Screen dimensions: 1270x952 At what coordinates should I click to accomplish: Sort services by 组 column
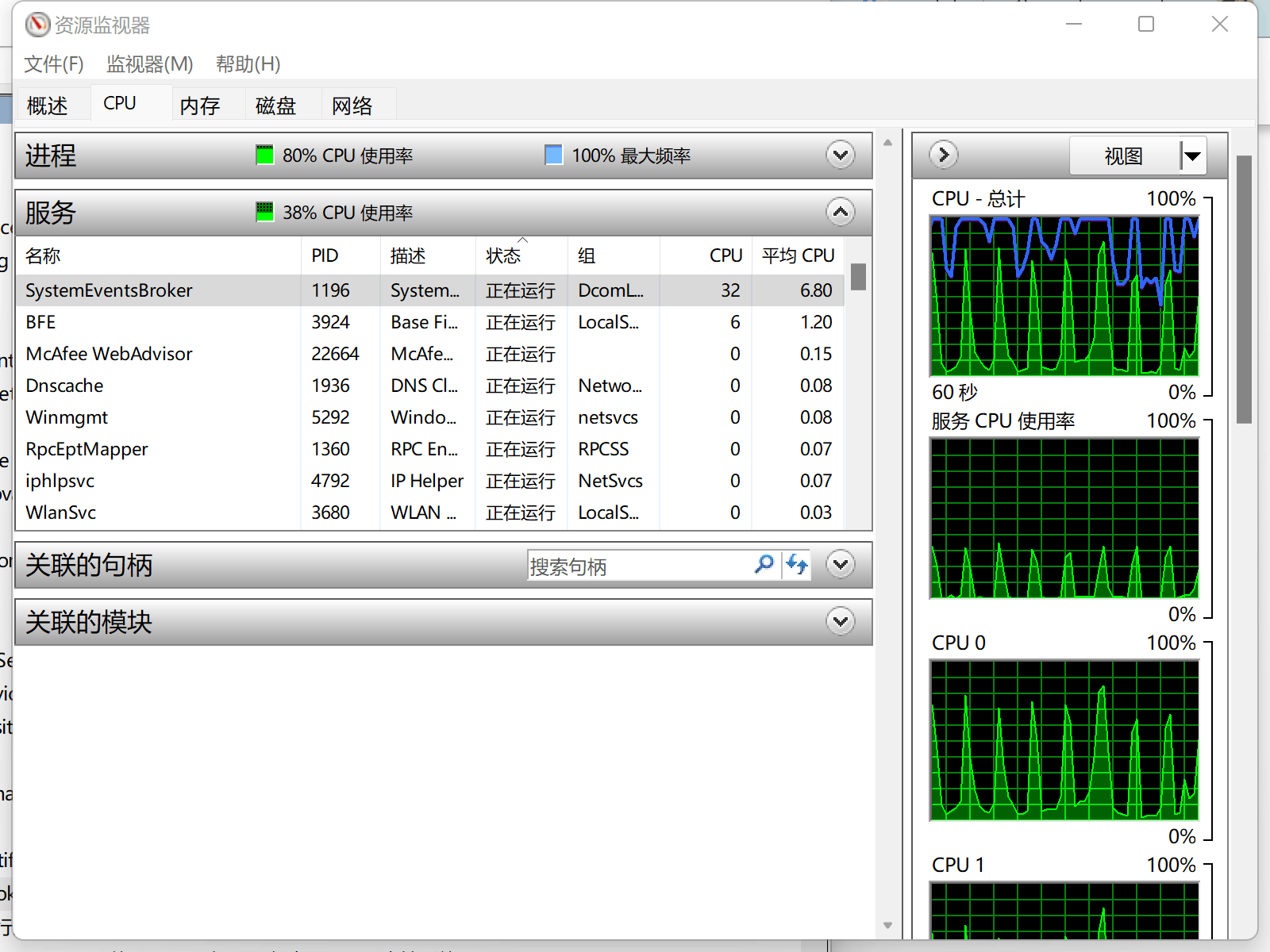[x=614, y=255]
